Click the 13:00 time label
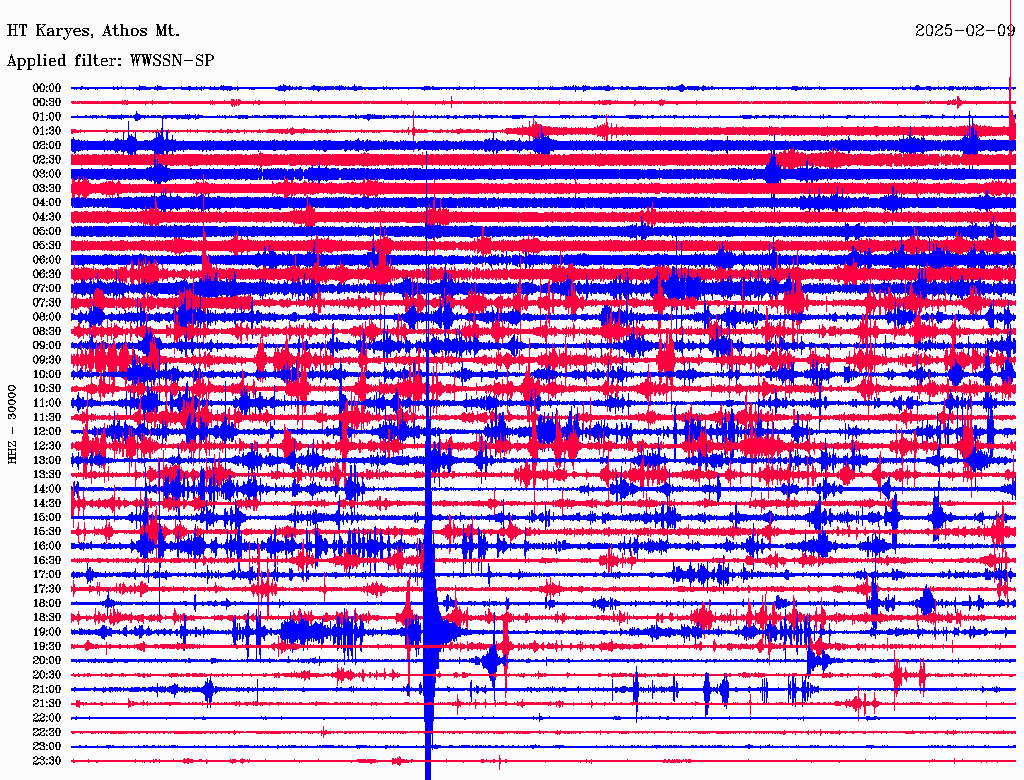Screen dimensions: 1024x780 point(47,461)
